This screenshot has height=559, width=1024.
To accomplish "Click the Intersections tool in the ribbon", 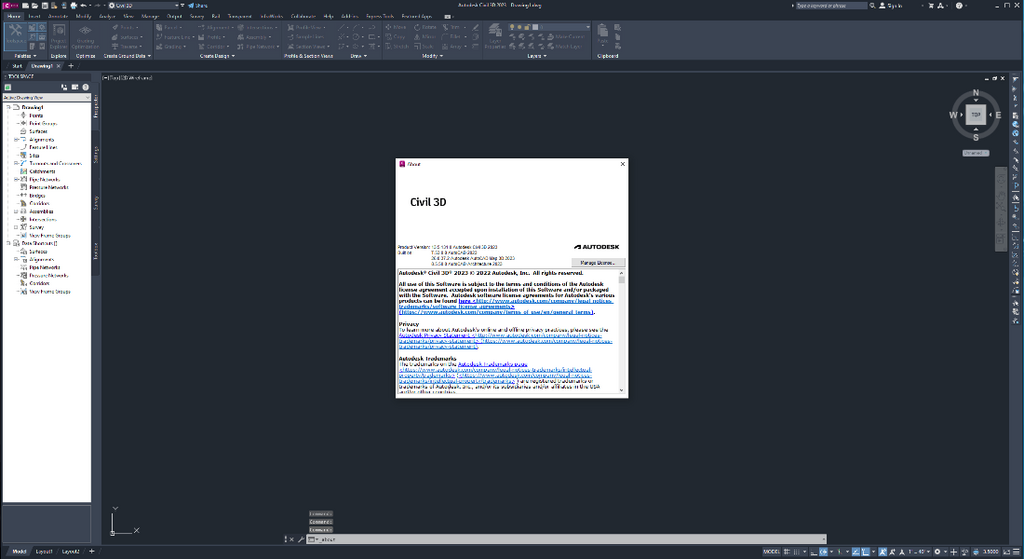I will 257,27.
